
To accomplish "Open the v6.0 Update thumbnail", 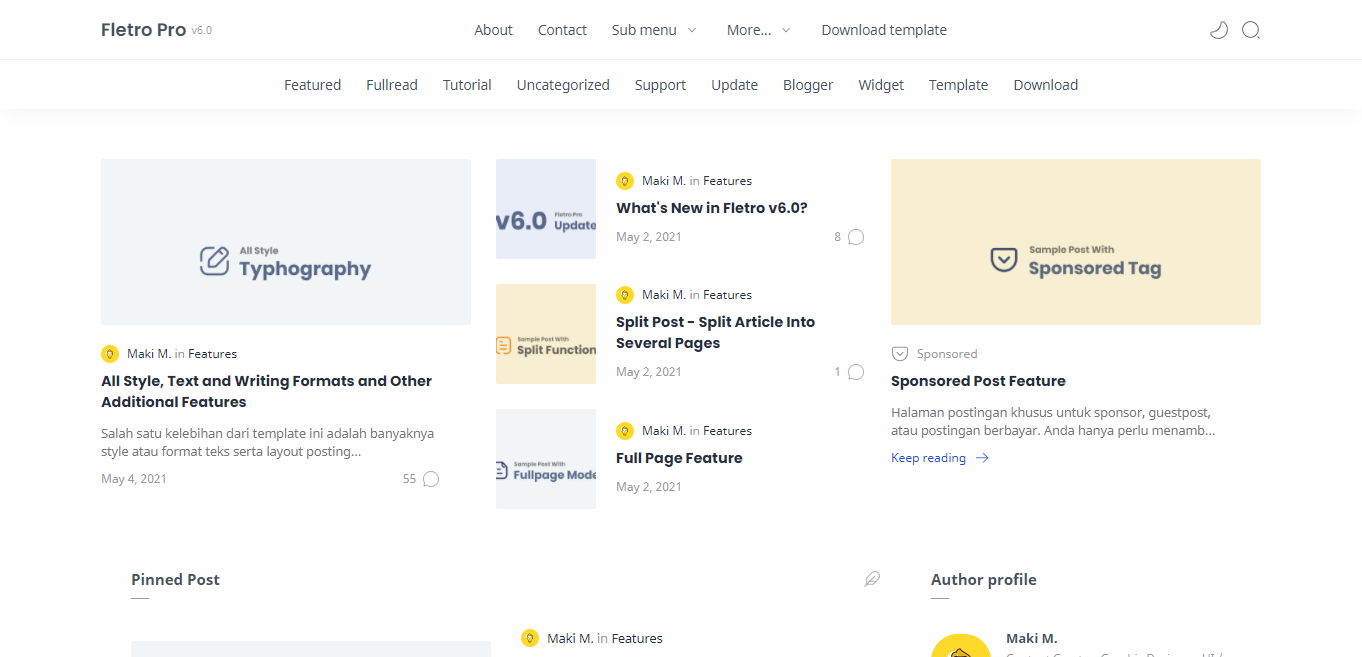I will [546, 209].
